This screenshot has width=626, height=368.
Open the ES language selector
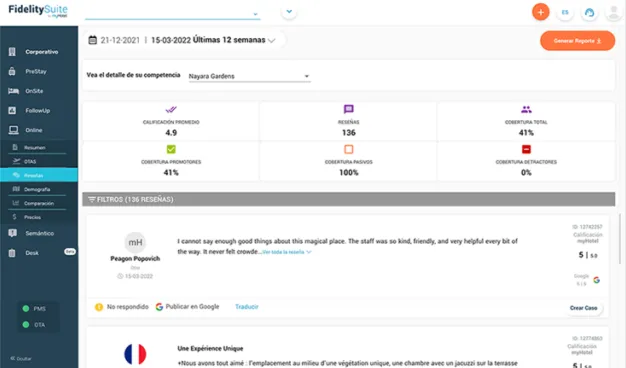tap(565, 12)
